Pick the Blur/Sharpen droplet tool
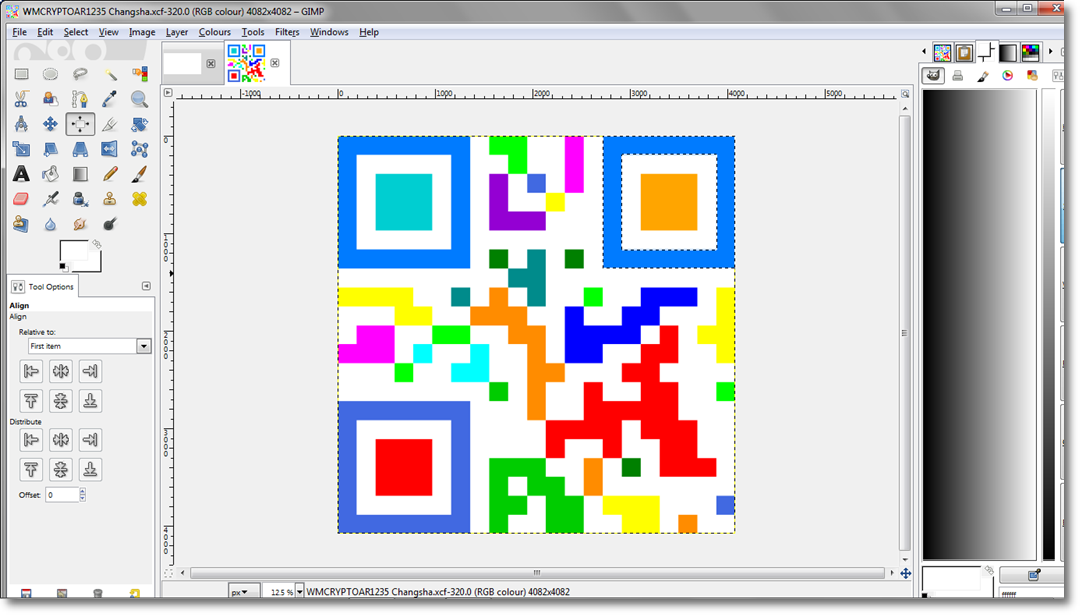This screenshot has height=615, width=1080. pyautogui.click(x=50, y=224)
